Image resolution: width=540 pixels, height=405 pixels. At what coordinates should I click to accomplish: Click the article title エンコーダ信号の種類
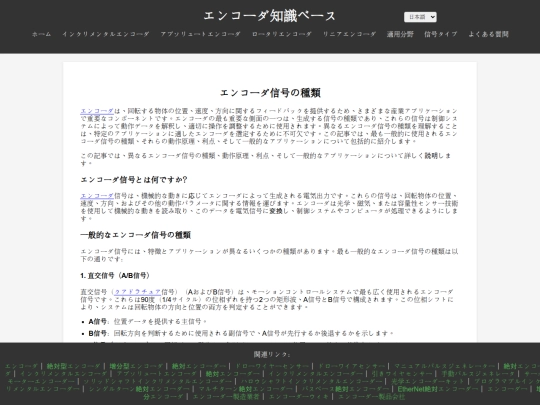tap(270, 93)
